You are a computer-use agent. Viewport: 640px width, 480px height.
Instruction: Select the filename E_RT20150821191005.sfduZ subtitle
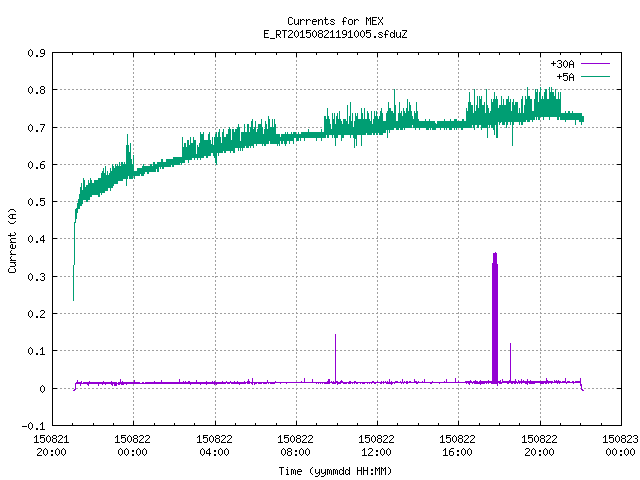[x=335, y=34]
